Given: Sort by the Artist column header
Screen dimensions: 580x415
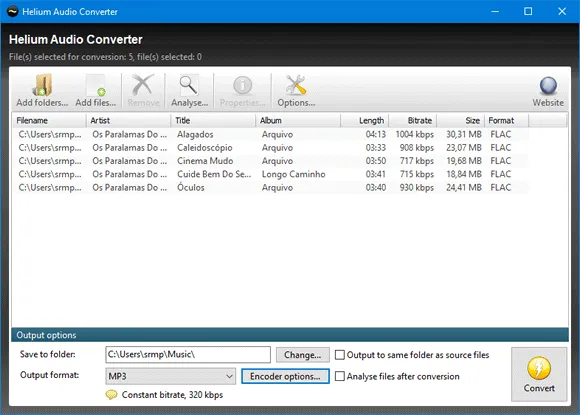Looking at the screenshot, I should tap(128, 121).
